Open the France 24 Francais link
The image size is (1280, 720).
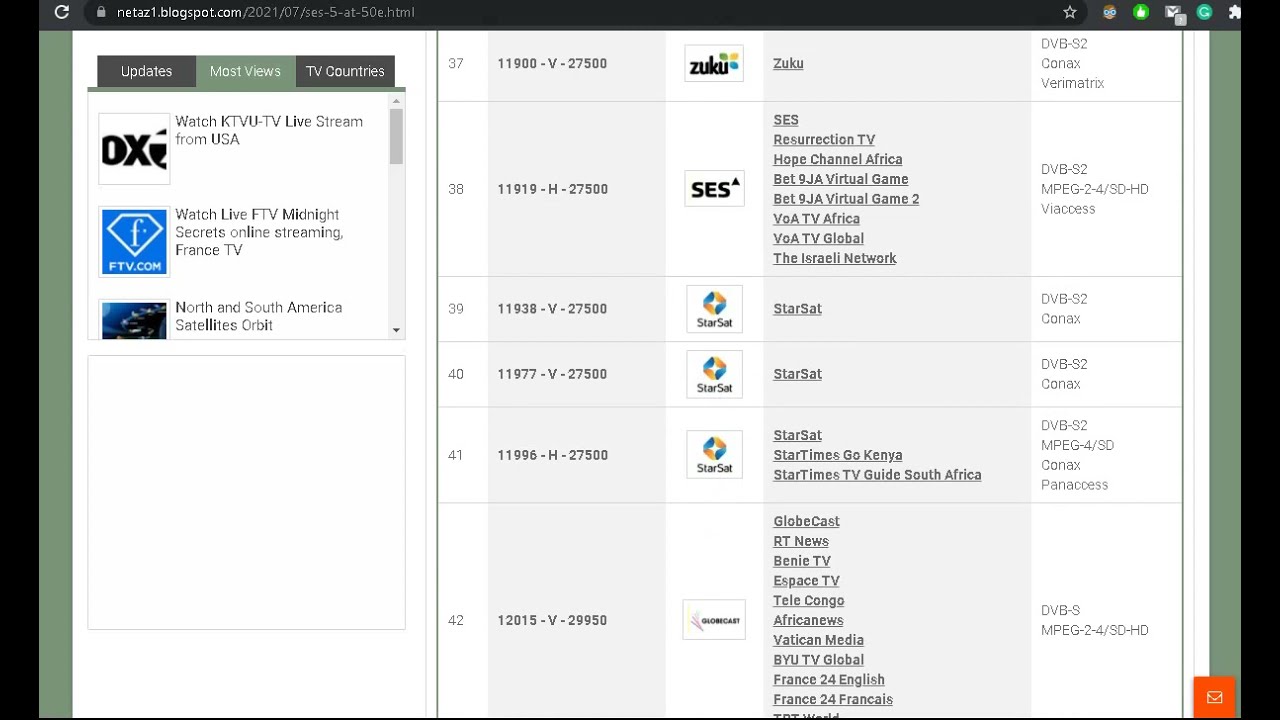(833, 700)
